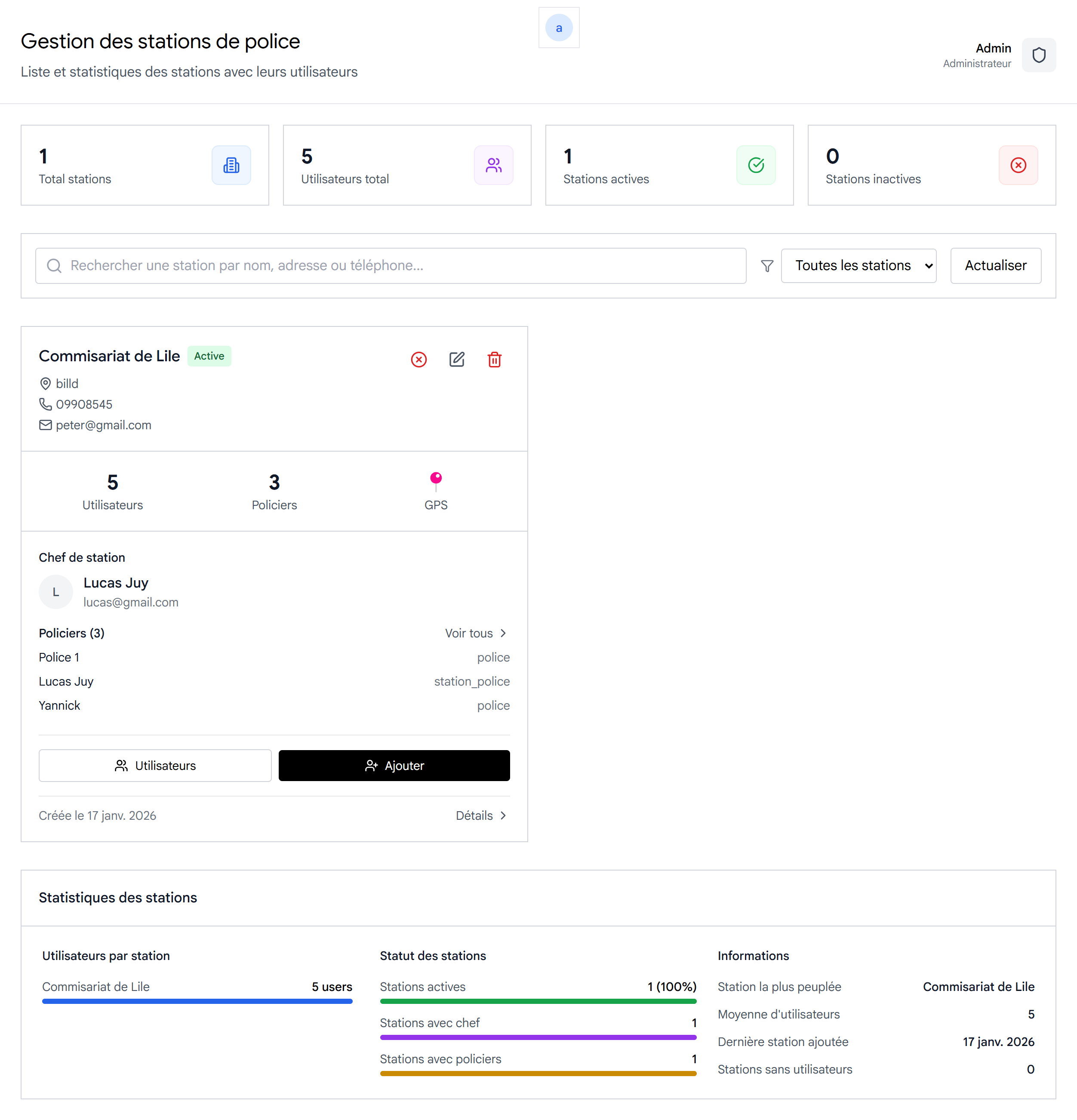This screenshot has height=1120, width=1077.
Task: Click the round 'a' avatar at the top
Action: pyautogui.click(x=558, y=28)
